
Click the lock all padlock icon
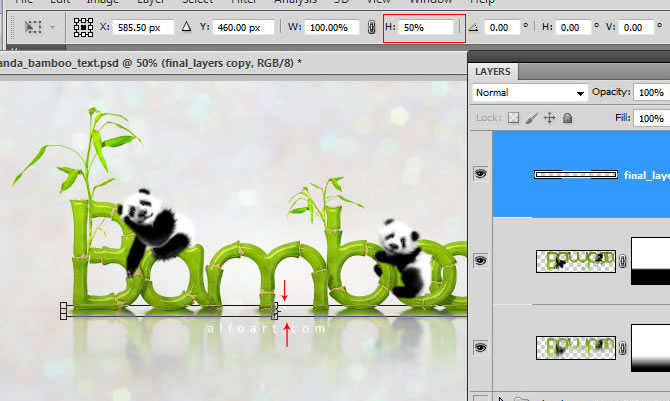[565, 118]
